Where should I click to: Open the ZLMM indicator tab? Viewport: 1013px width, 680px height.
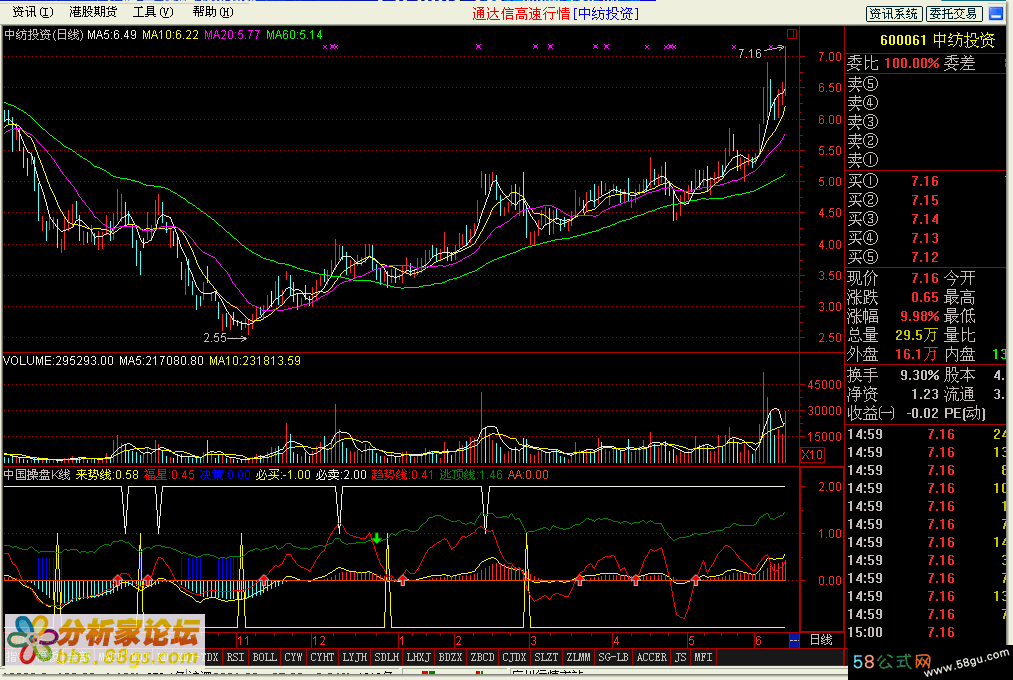(578, 657)
